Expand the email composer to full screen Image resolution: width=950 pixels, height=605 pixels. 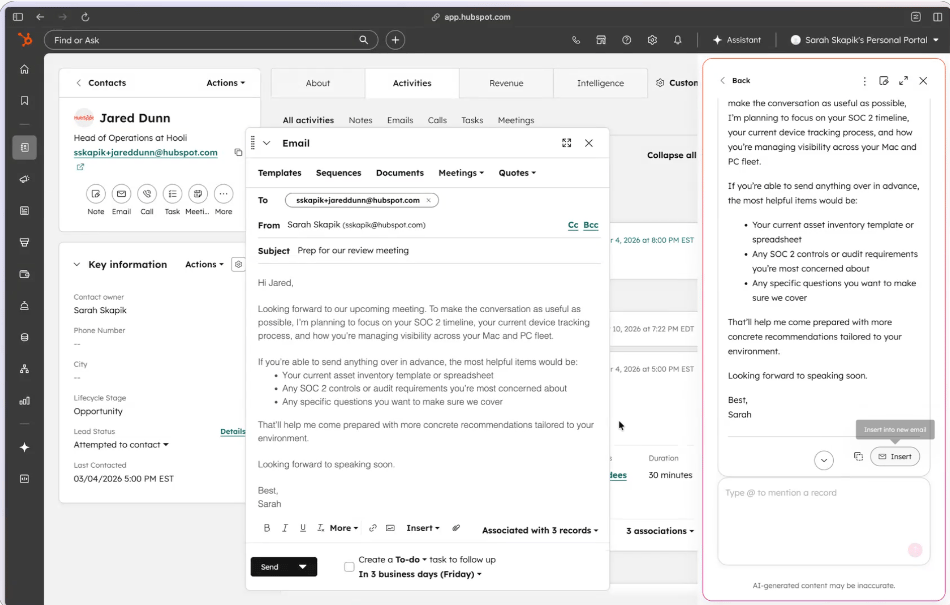tap(567, 143)
